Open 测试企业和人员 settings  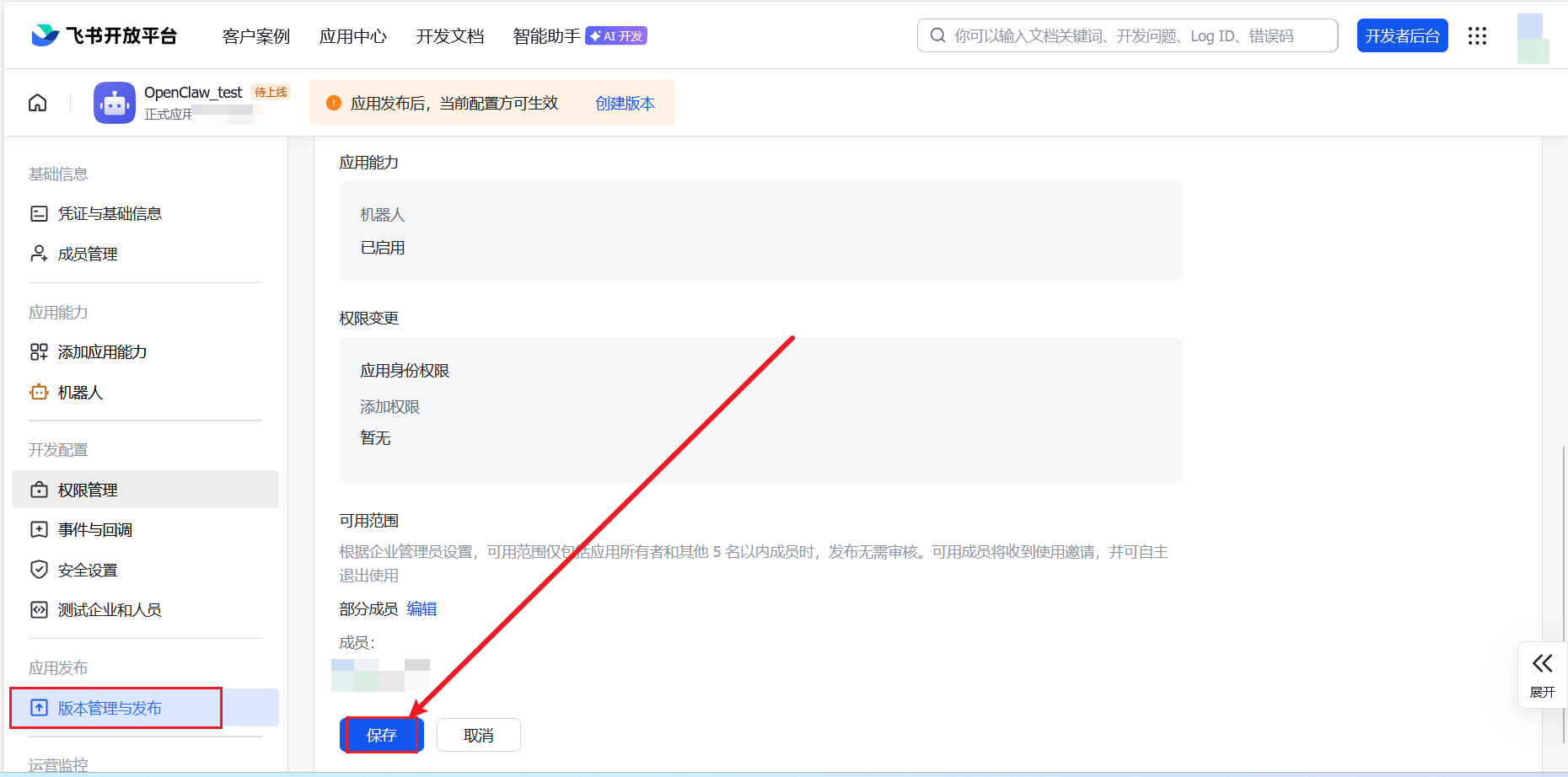[x=109, y=609]
